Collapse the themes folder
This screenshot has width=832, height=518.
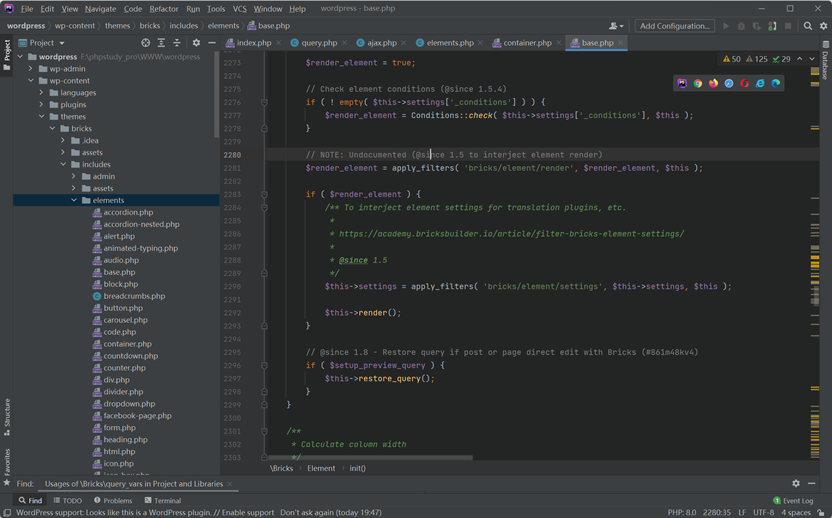[x=41, y=116]
